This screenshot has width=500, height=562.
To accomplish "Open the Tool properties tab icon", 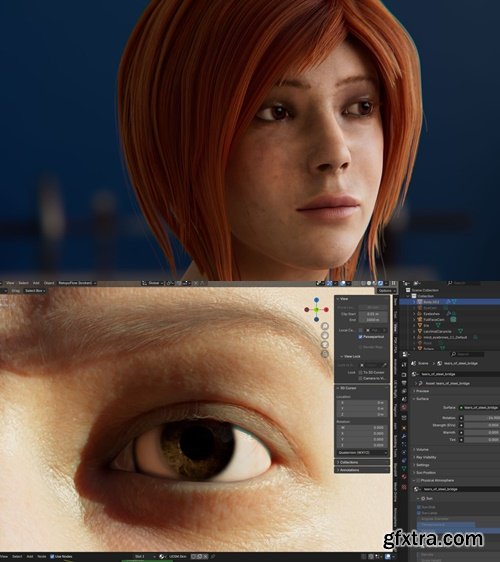I will pyautogui.click(x=404, y=365).
